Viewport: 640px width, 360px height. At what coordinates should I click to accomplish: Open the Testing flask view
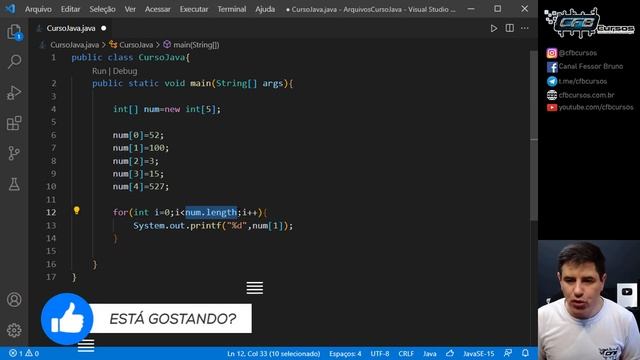click(14, 184)
